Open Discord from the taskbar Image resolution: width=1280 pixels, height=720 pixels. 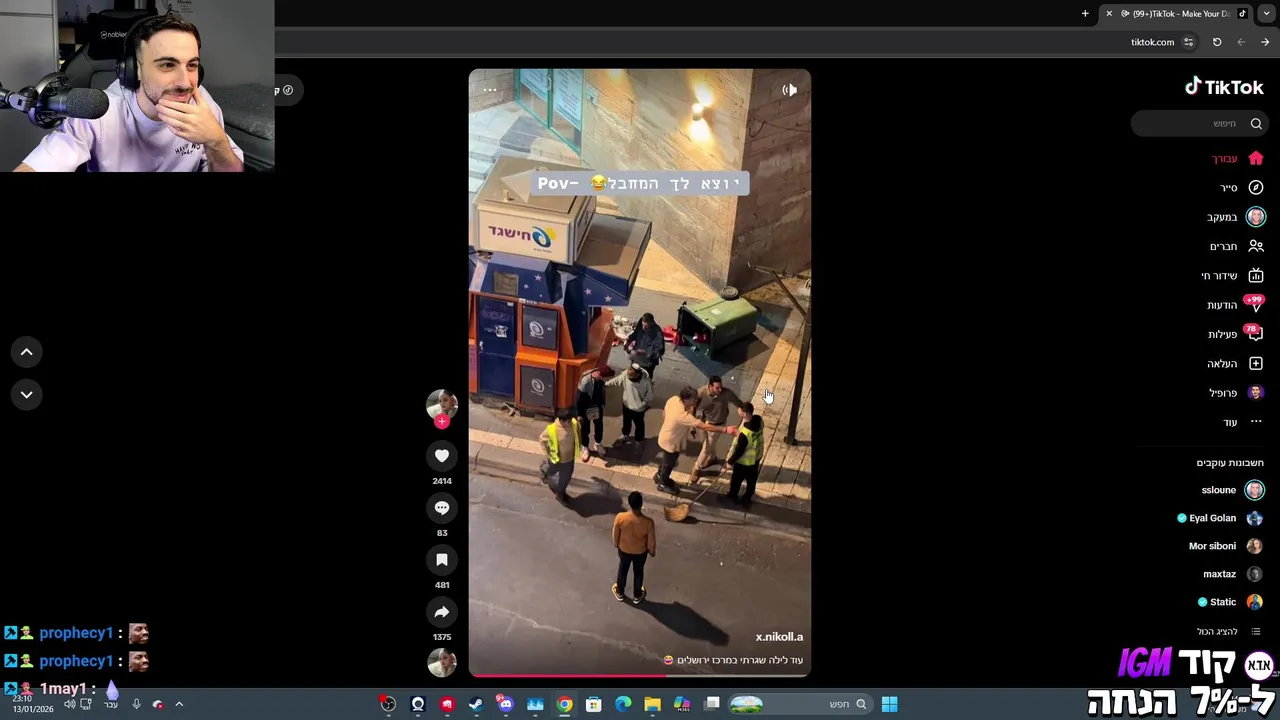[x=506, y=704]
